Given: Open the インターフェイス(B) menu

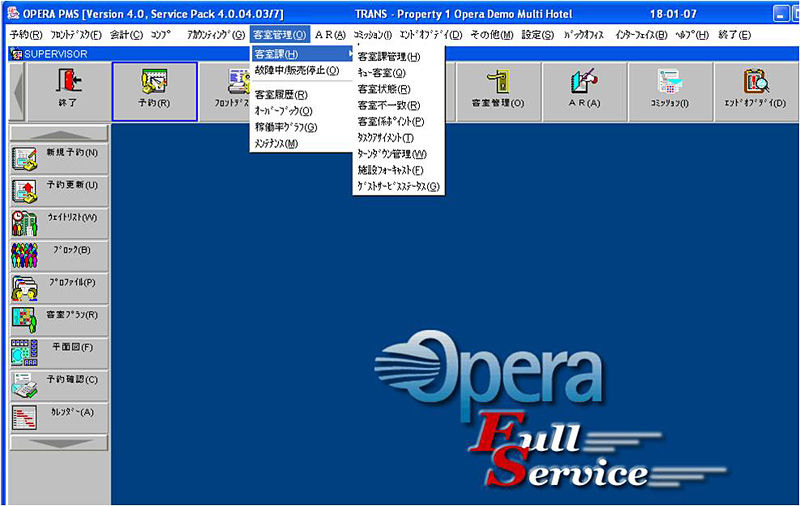Looking at the screenshot, I should pos(641,35).
